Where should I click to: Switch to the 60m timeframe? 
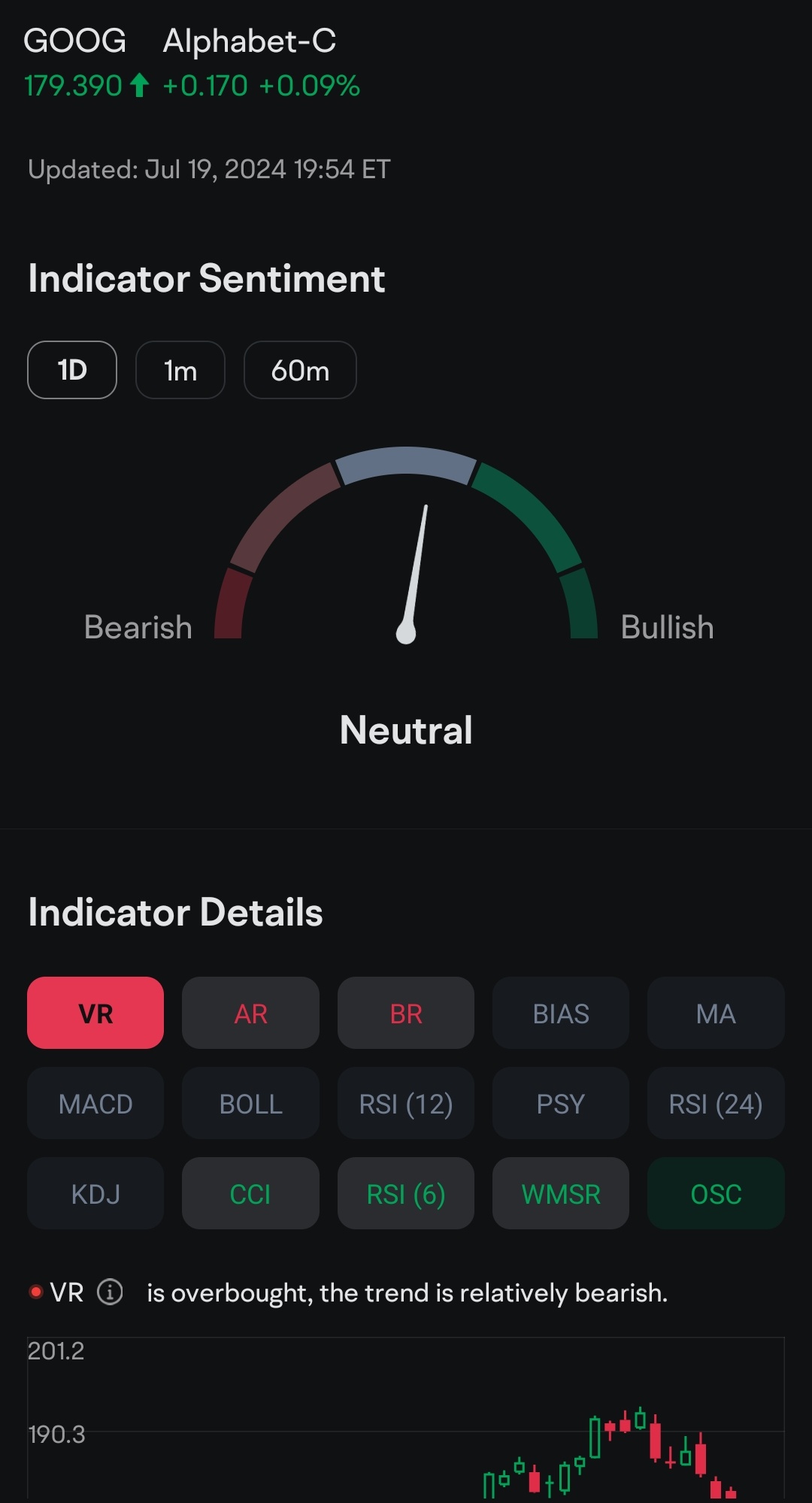pos(299,370)
